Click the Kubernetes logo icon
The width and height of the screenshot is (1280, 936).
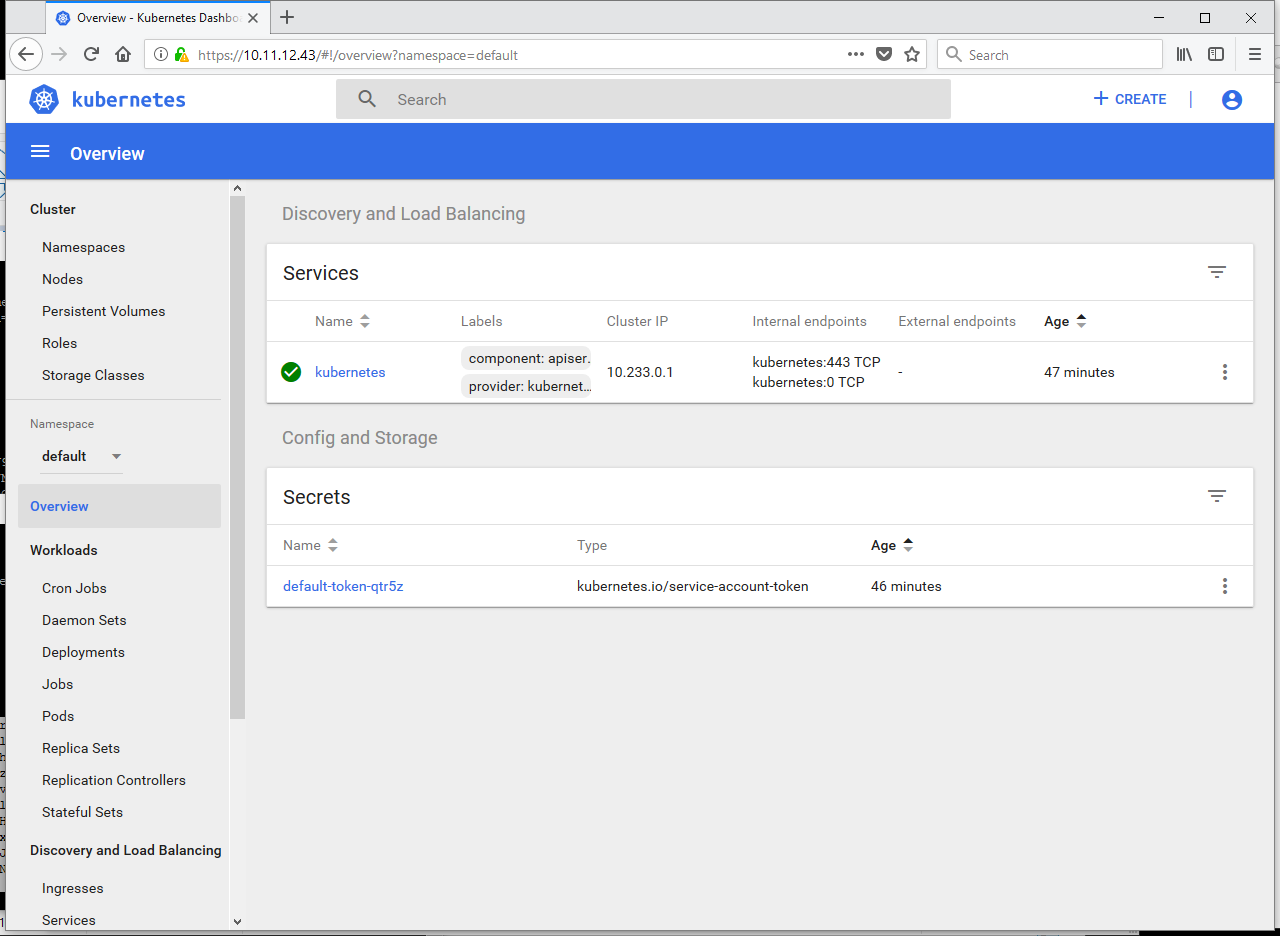(x=45, y=99)
